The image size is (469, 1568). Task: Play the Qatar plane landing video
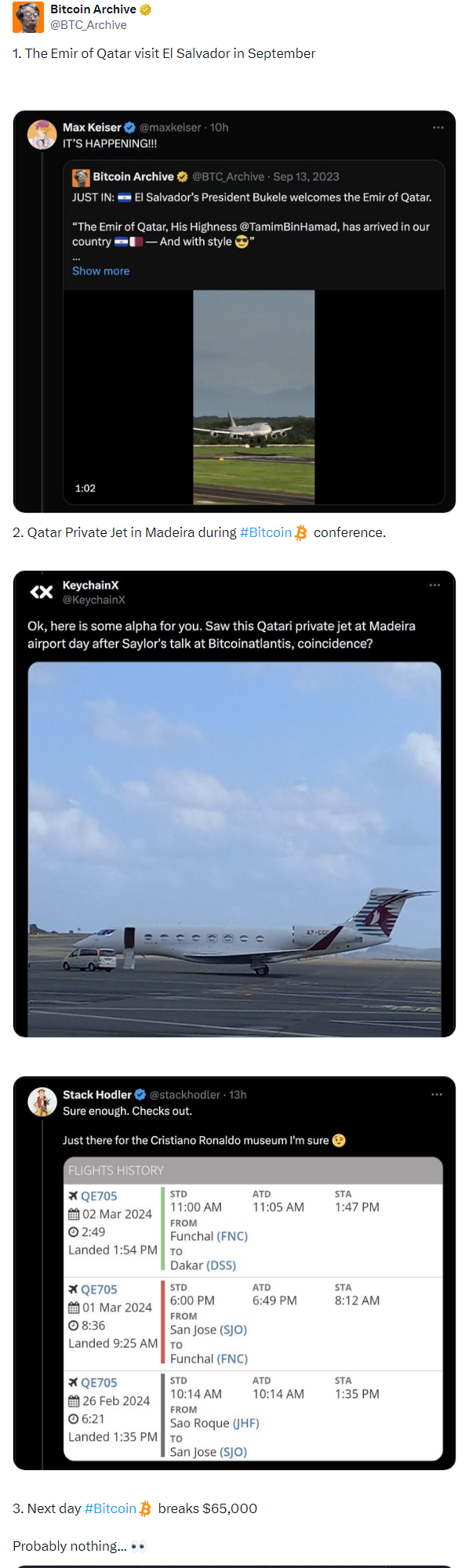254,397
